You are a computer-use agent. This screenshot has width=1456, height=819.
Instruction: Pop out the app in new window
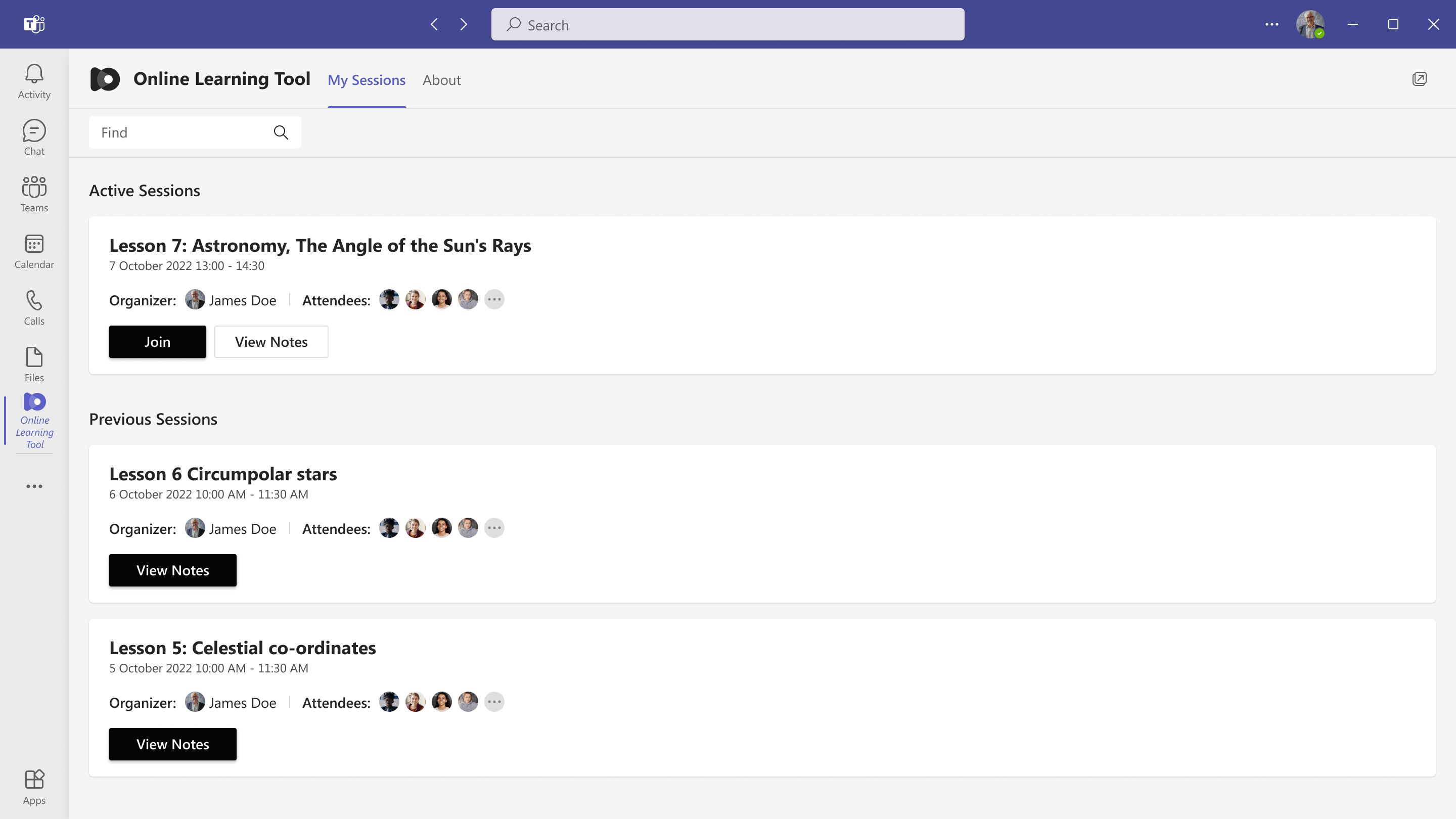(1419, 79)
